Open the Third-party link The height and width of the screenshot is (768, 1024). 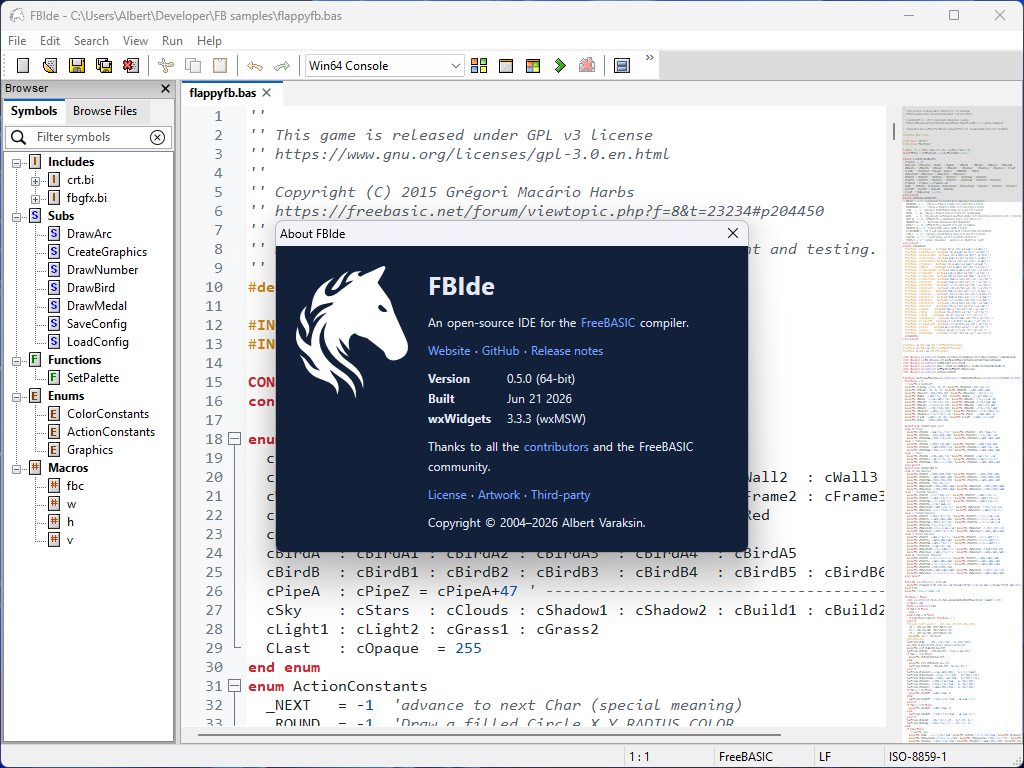click(560, 495)
